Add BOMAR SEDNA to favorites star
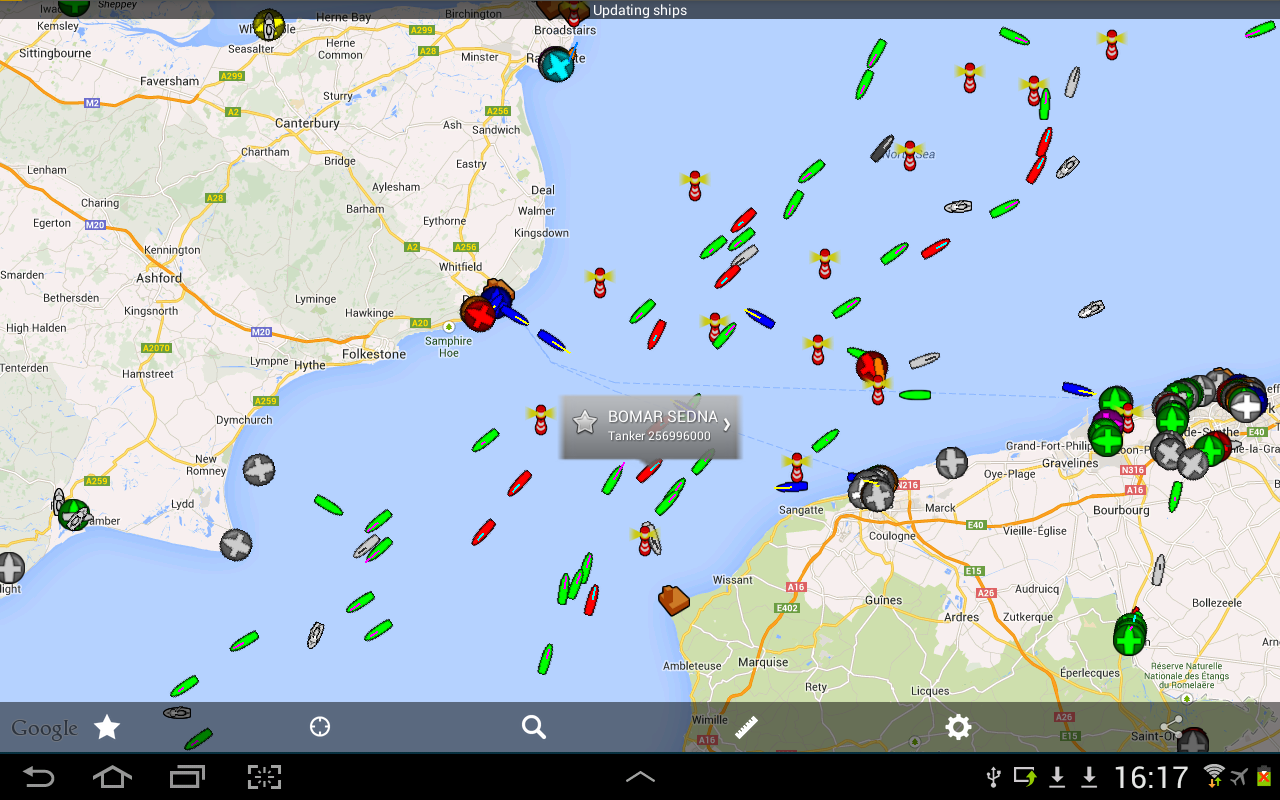This screenshot has width=1280, height=800. [x=585, y=423]
